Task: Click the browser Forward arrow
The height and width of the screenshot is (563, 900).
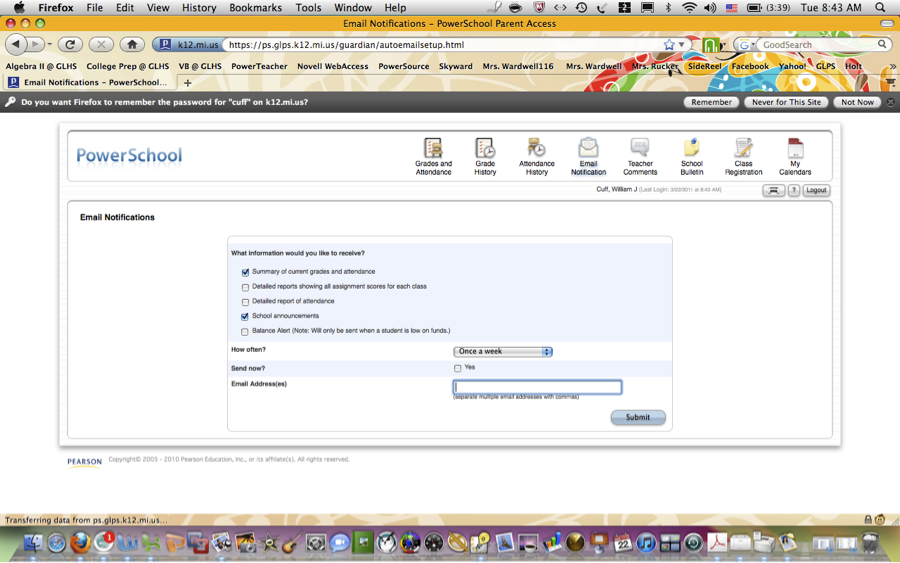Action: click(35, 44)
